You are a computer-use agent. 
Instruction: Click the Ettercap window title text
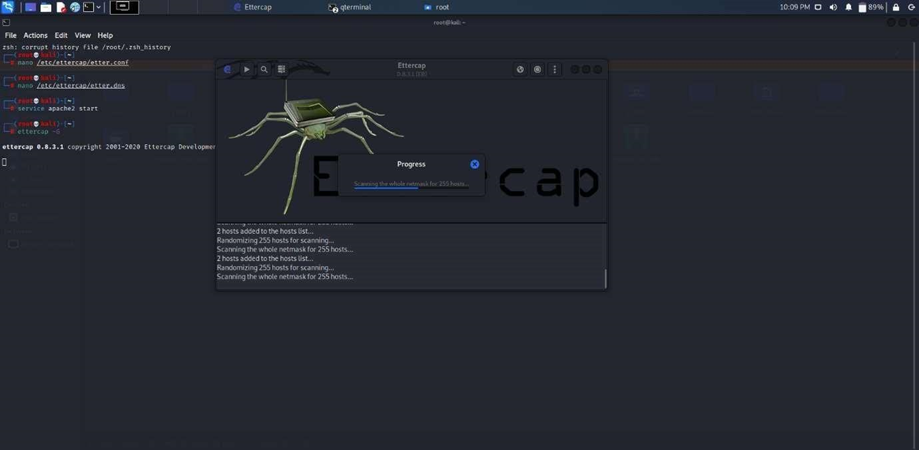pos(411,65)
